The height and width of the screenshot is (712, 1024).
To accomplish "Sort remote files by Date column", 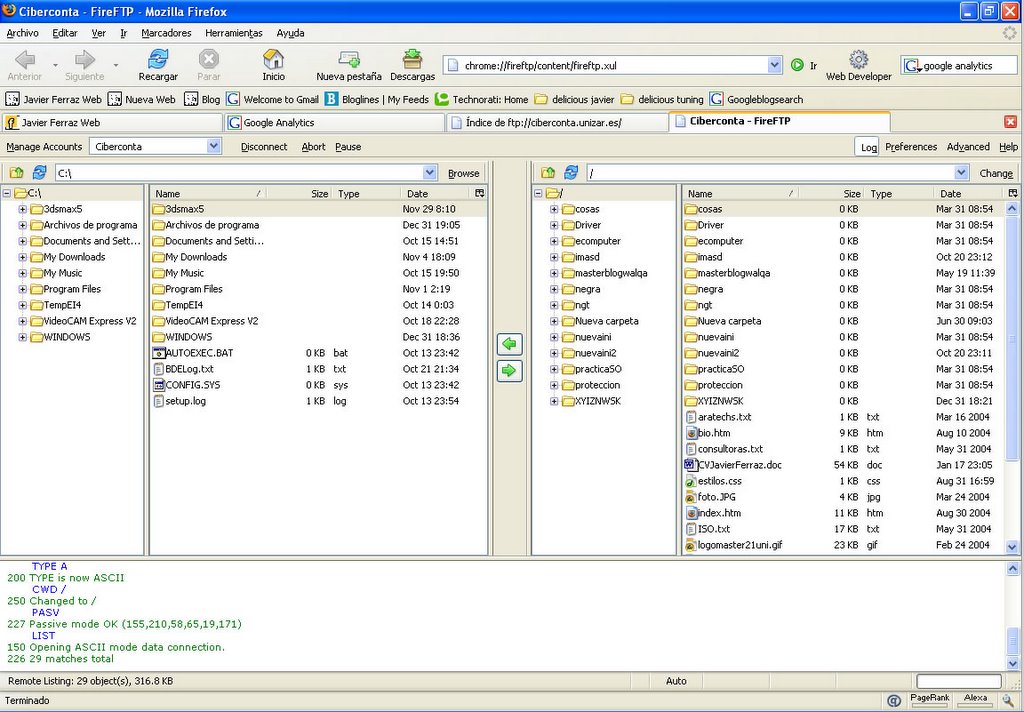I will 968,193.
